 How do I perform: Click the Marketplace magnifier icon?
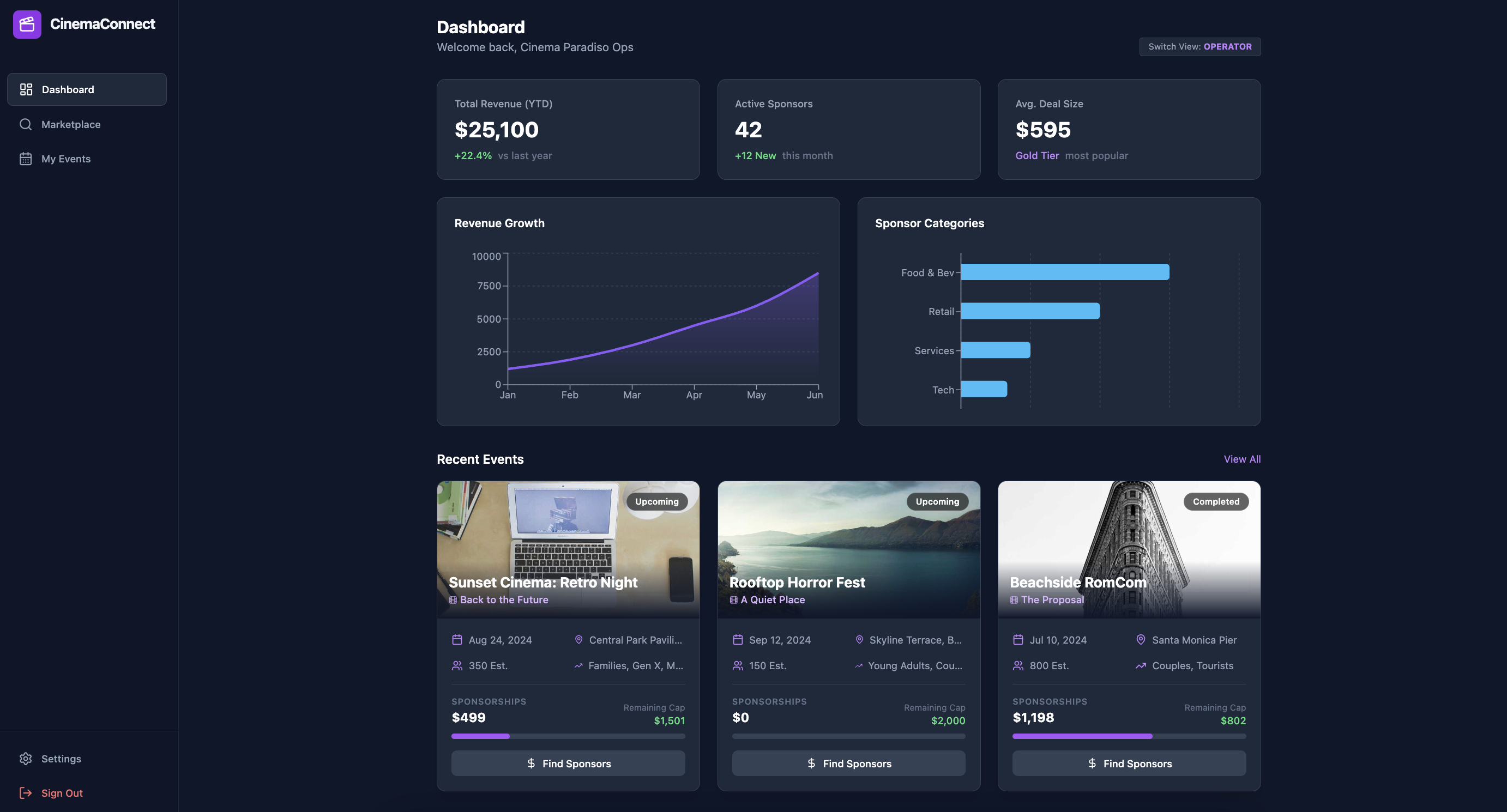(x=26, y=124)
